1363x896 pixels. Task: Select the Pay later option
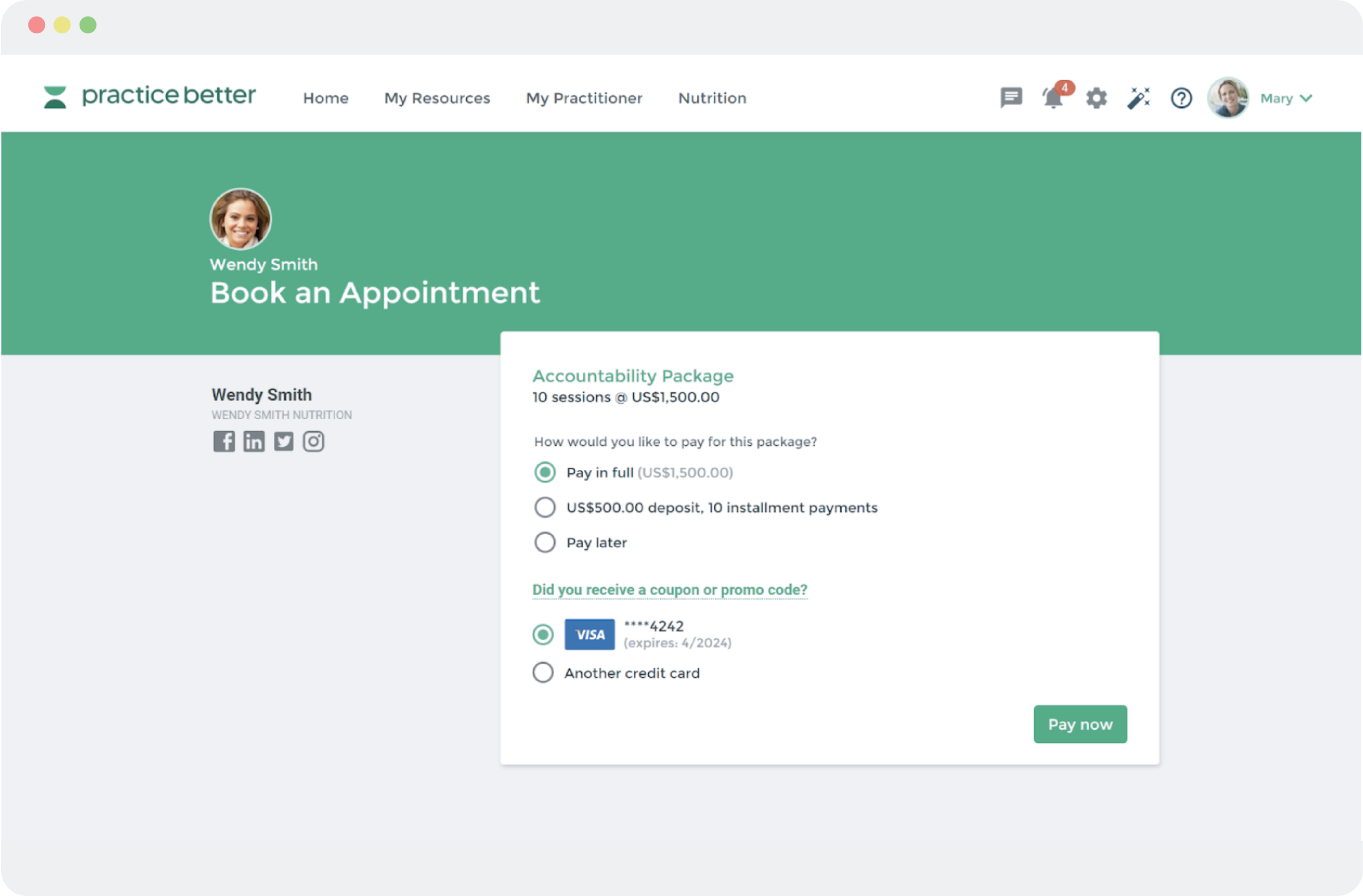[x=545, y=542]
